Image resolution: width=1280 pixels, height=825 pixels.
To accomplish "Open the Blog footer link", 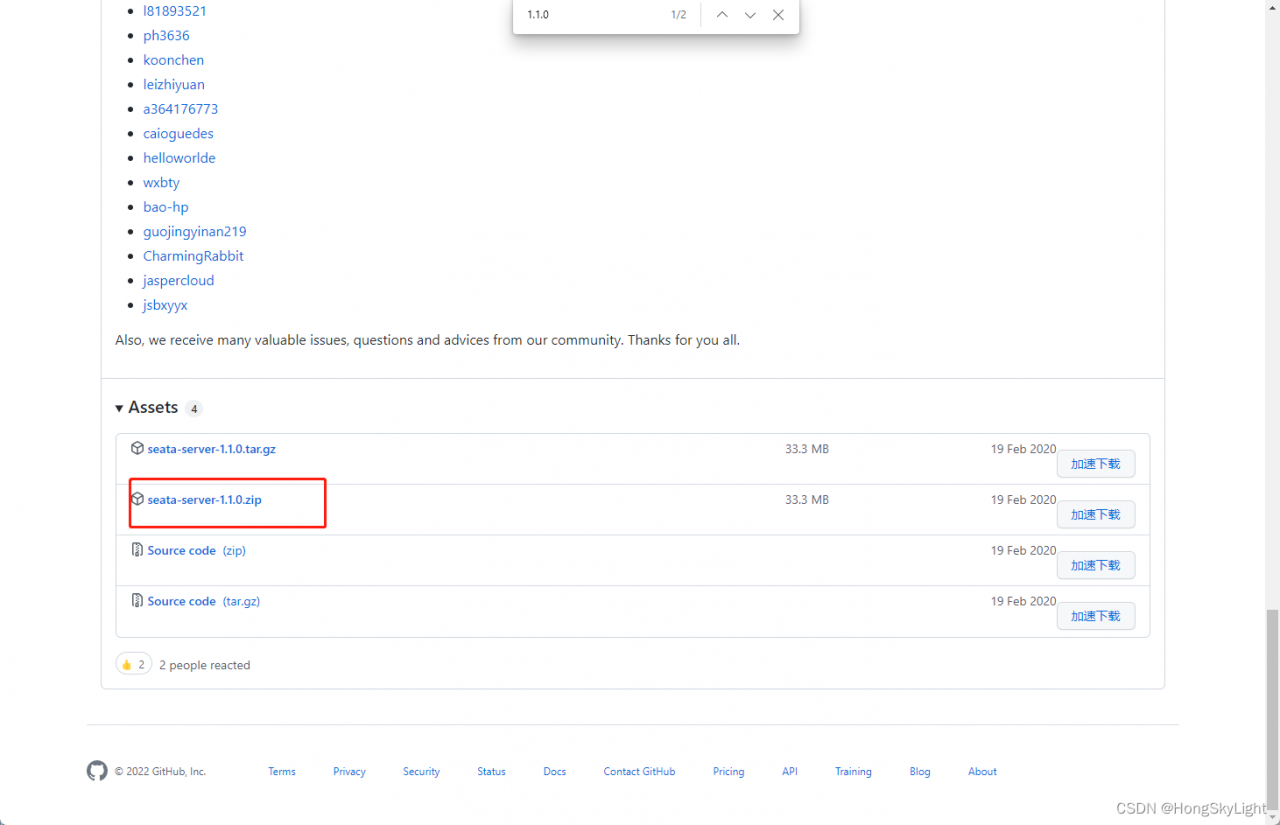I will [920, 771].
